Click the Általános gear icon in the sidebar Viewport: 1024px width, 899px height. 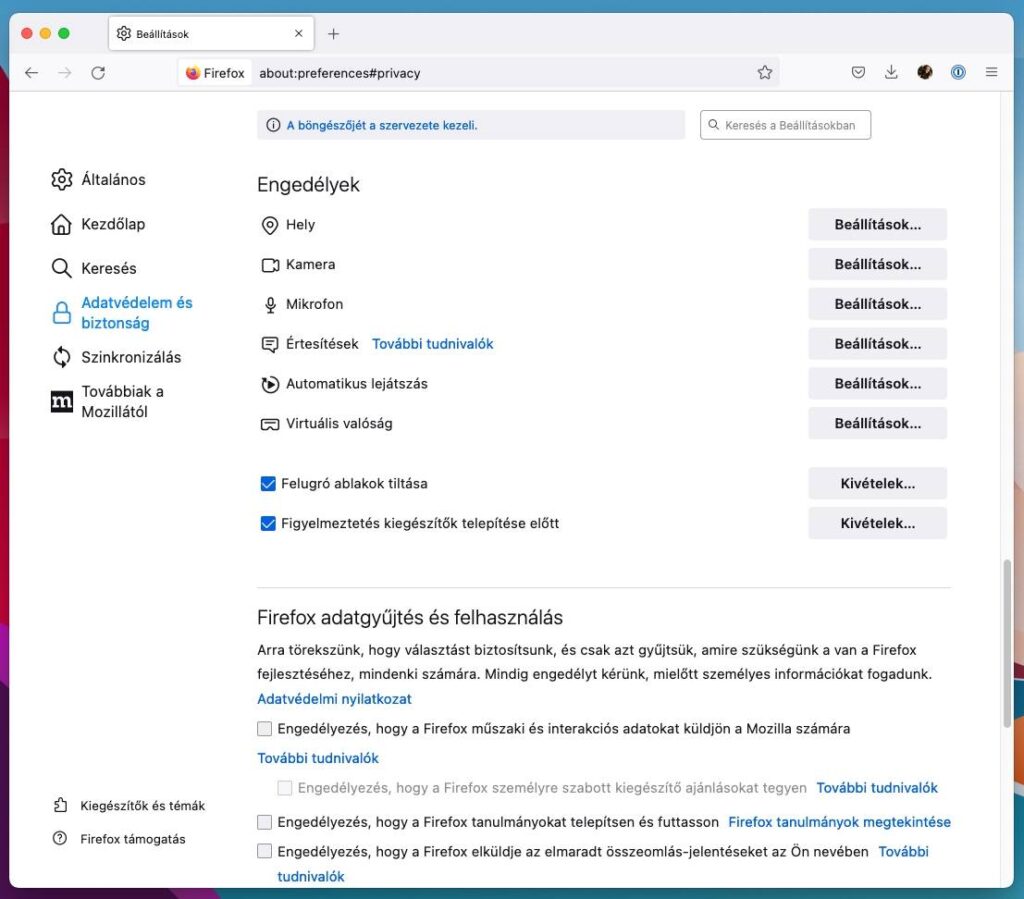61,180
